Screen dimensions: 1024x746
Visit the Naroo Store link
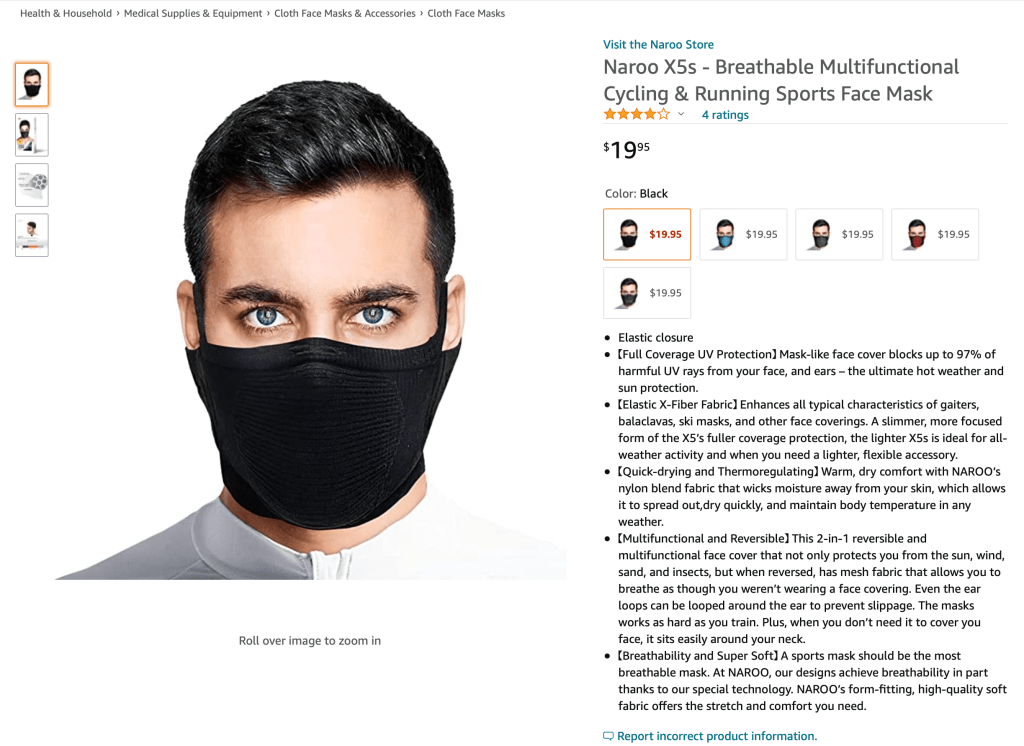pyautogui.click(x=658, y=44)
